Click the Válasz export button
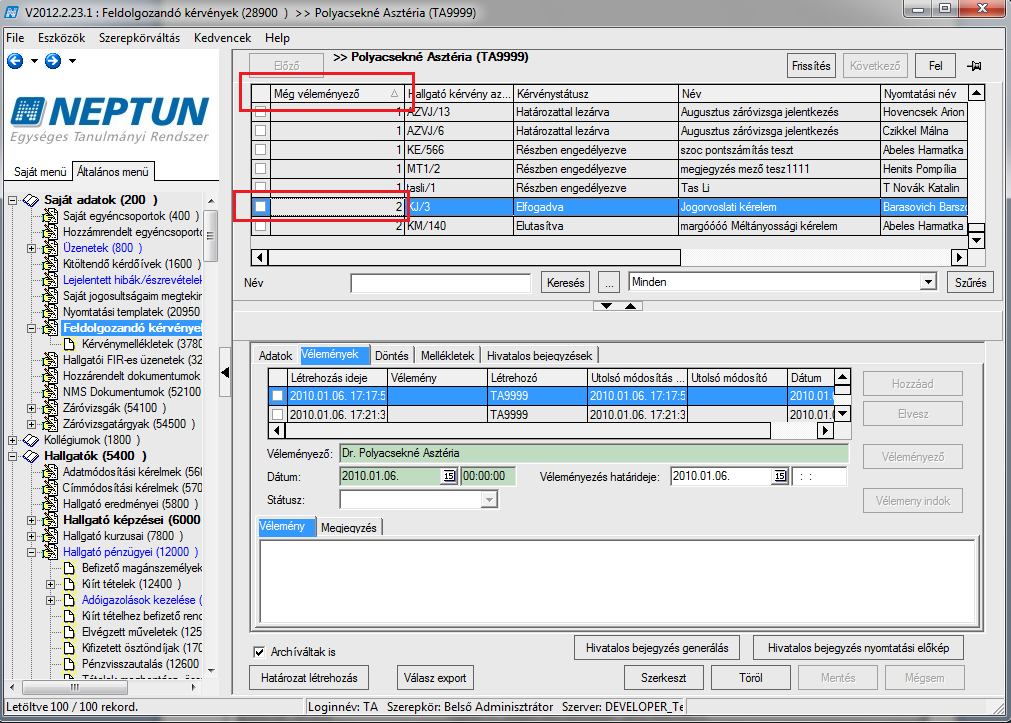This screenshot has width=1011, height=723. (435, 678)
